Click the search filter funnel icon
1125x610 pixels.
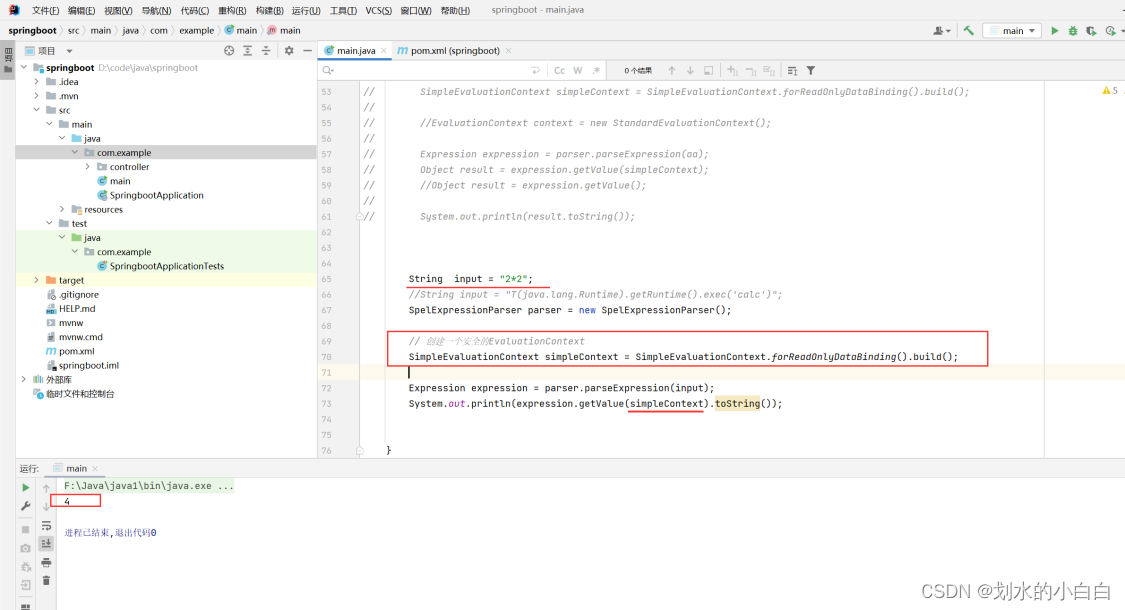[811, 70]
